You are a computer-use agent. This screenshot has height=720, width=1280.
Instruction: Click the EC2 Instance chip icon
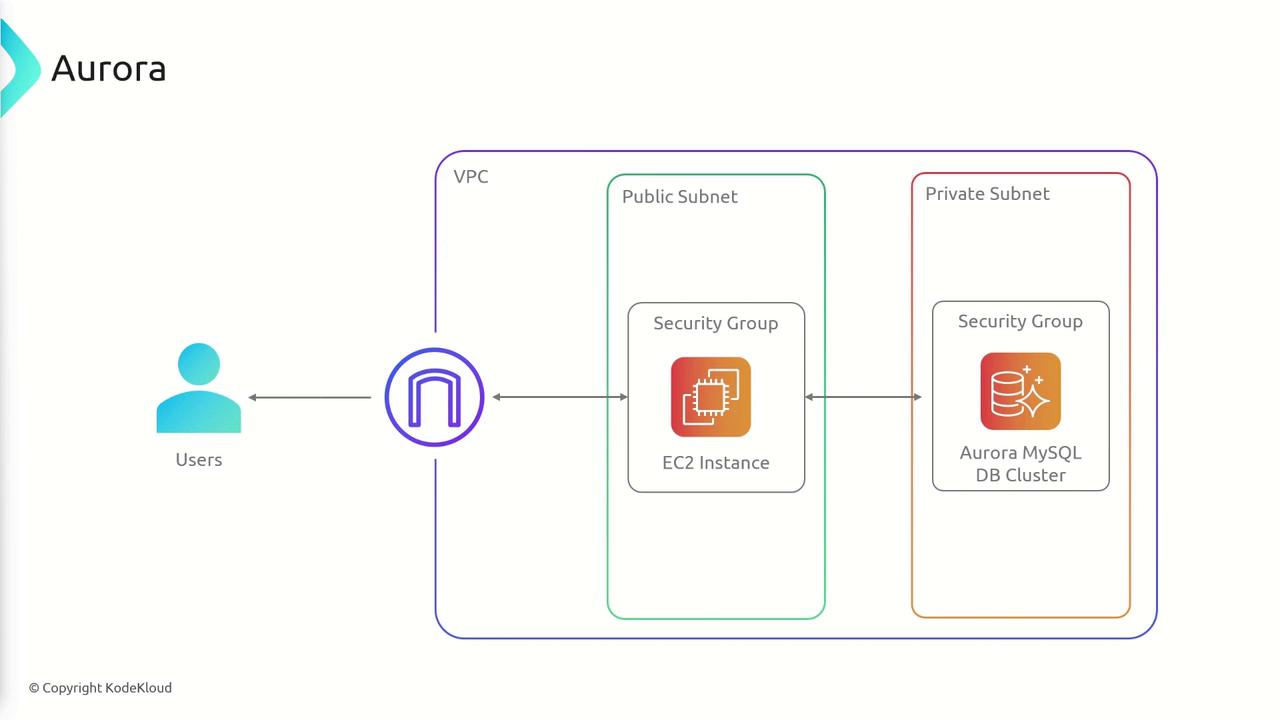711,397
